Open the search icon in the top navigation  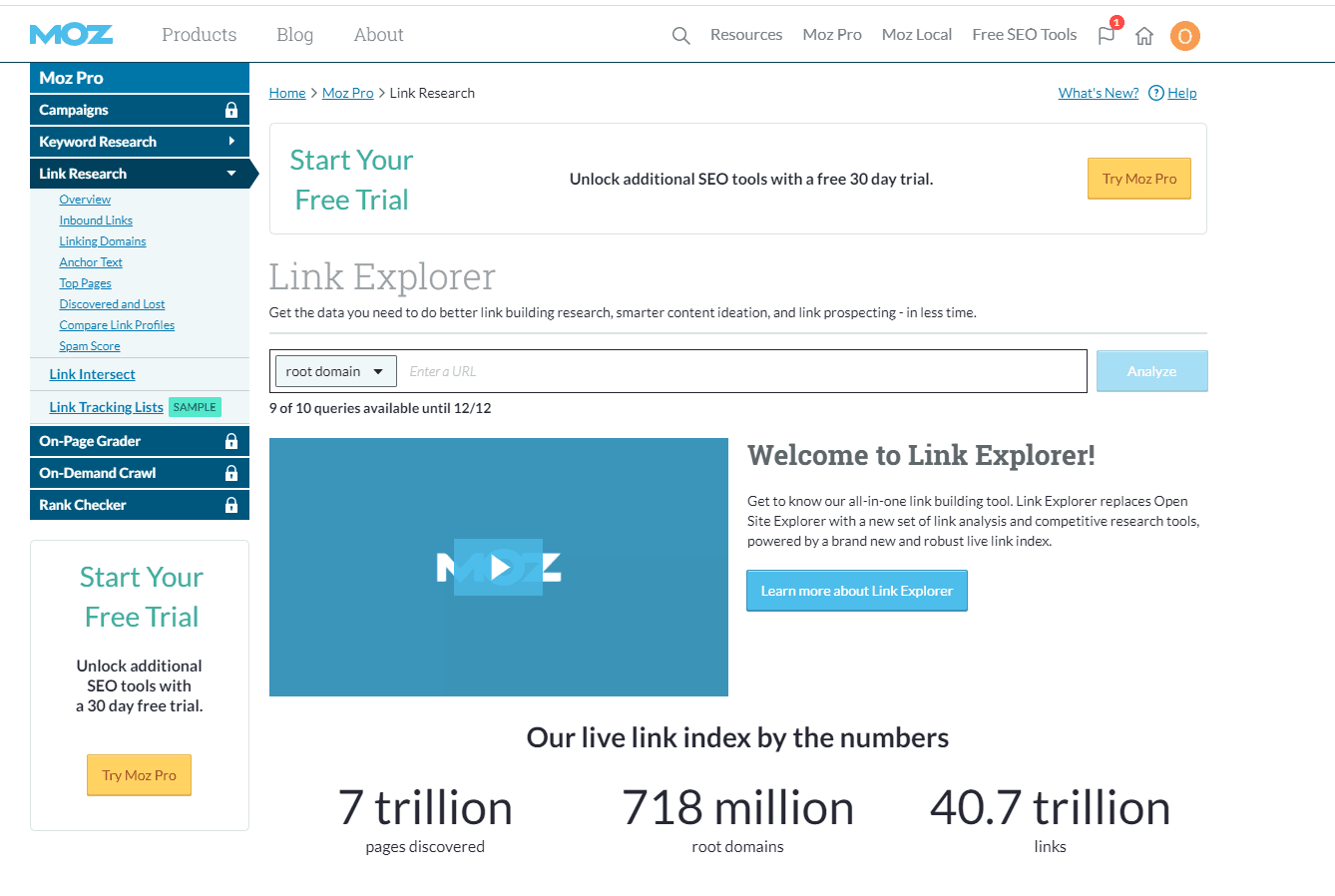tap(680, 34)
